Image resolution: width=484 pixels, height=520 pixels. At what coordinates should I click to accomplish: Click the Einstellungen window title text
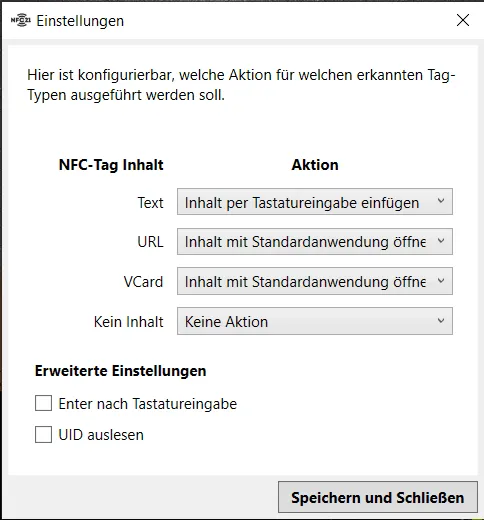pyautogui.click(x=80, y=21)
